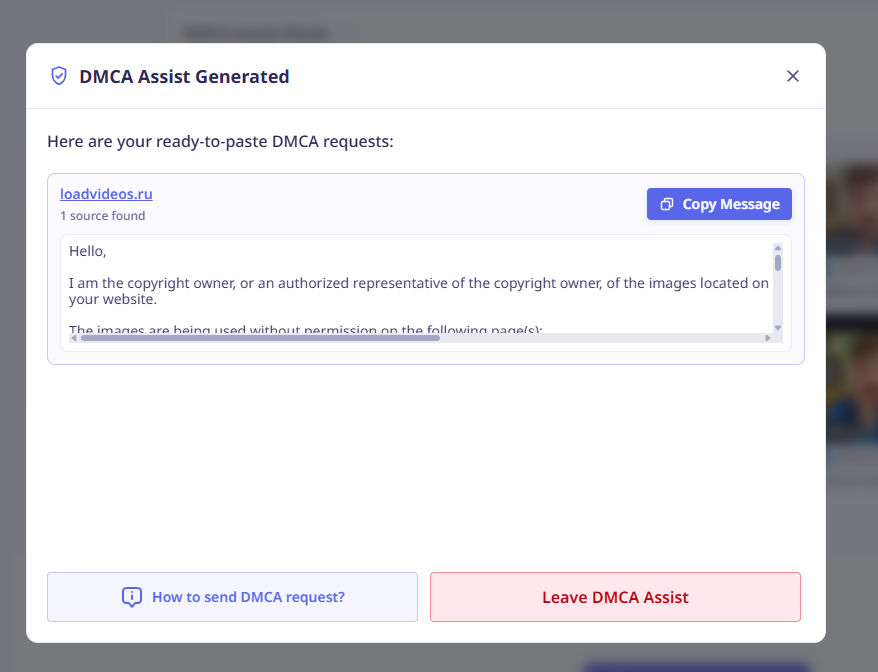
Task: Click the horizontal scrollbar thumb in message box
Action: (260, 338)
